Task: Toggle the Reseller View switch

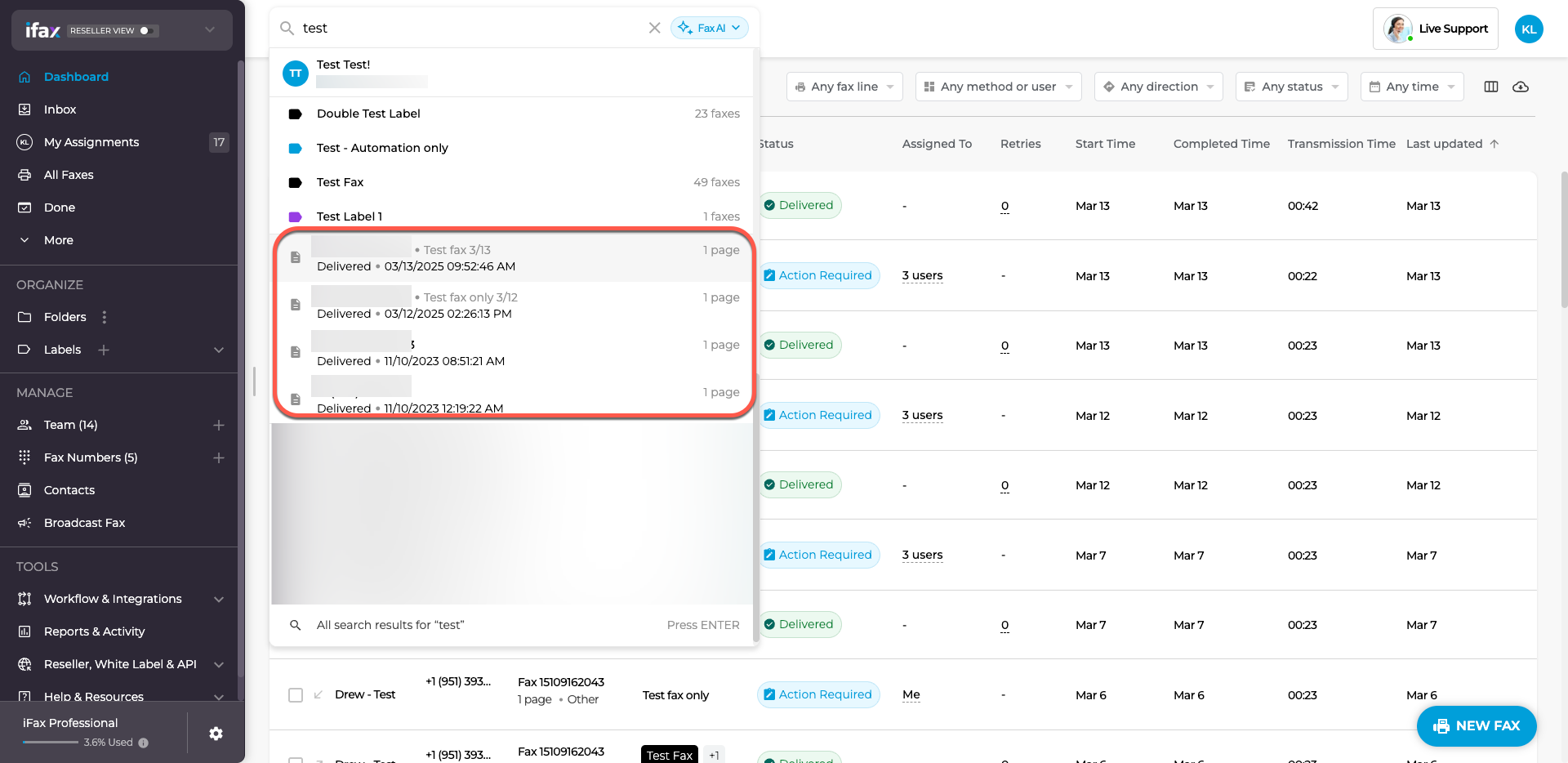Action: click(148, 30)
